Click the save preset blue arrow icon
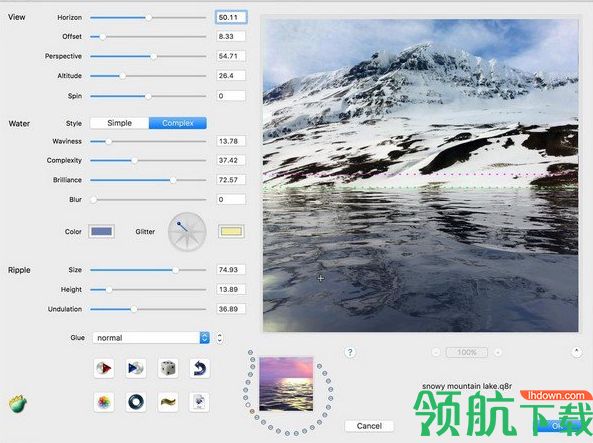Screen dimensions: 593x443 point(135,368)
